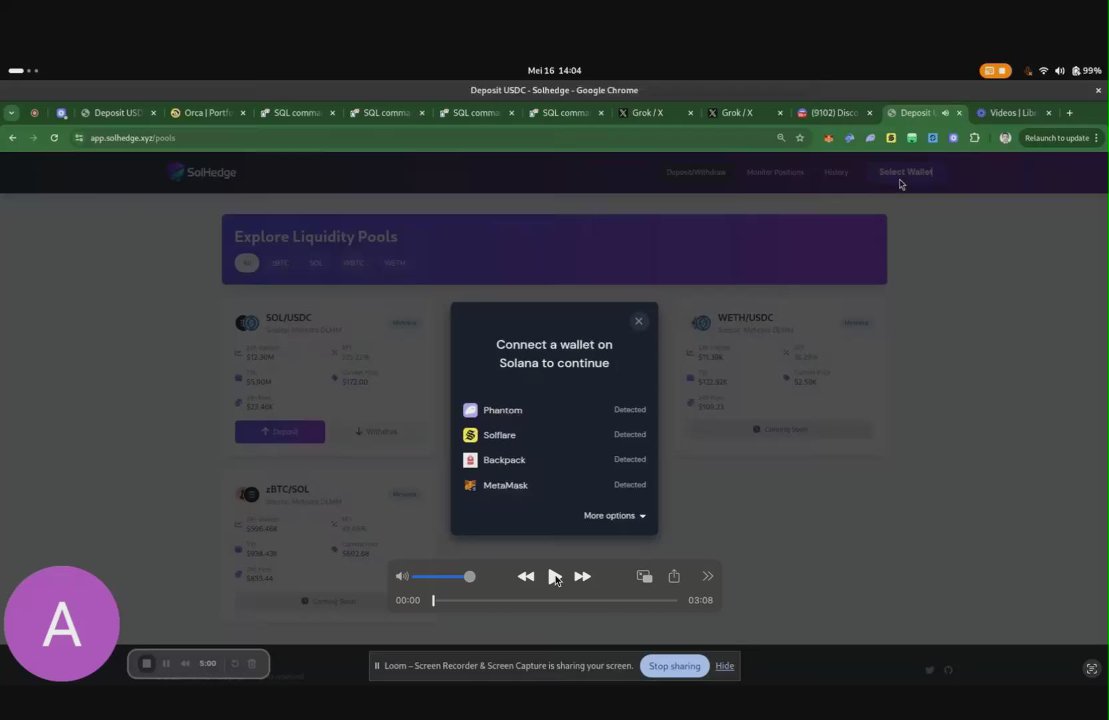The width and height of the screenshot is (1109, 720).
Task: Click the Loom rewind control icon
Action: 185,663
